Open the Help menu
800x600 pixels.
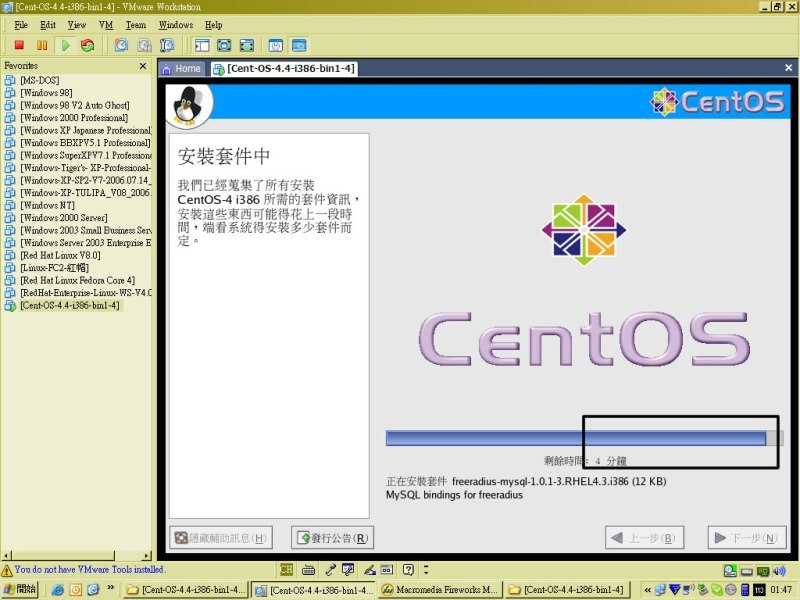(x=213, y=25)
